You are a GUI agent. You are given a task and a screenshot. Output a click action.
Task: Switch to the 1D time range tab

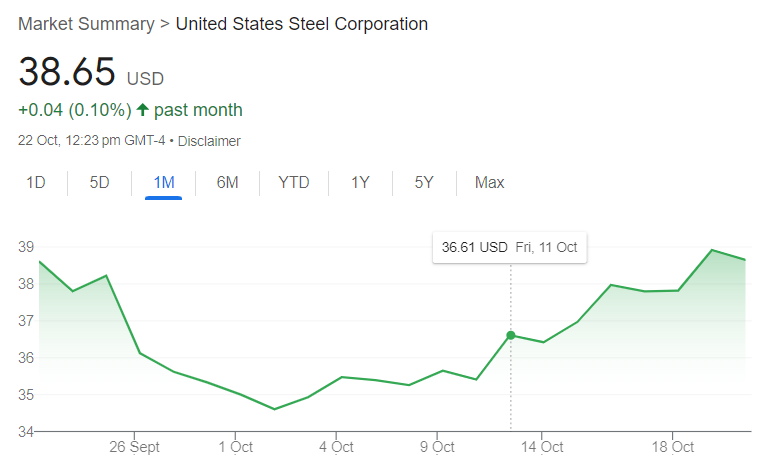tap(36, 183)
